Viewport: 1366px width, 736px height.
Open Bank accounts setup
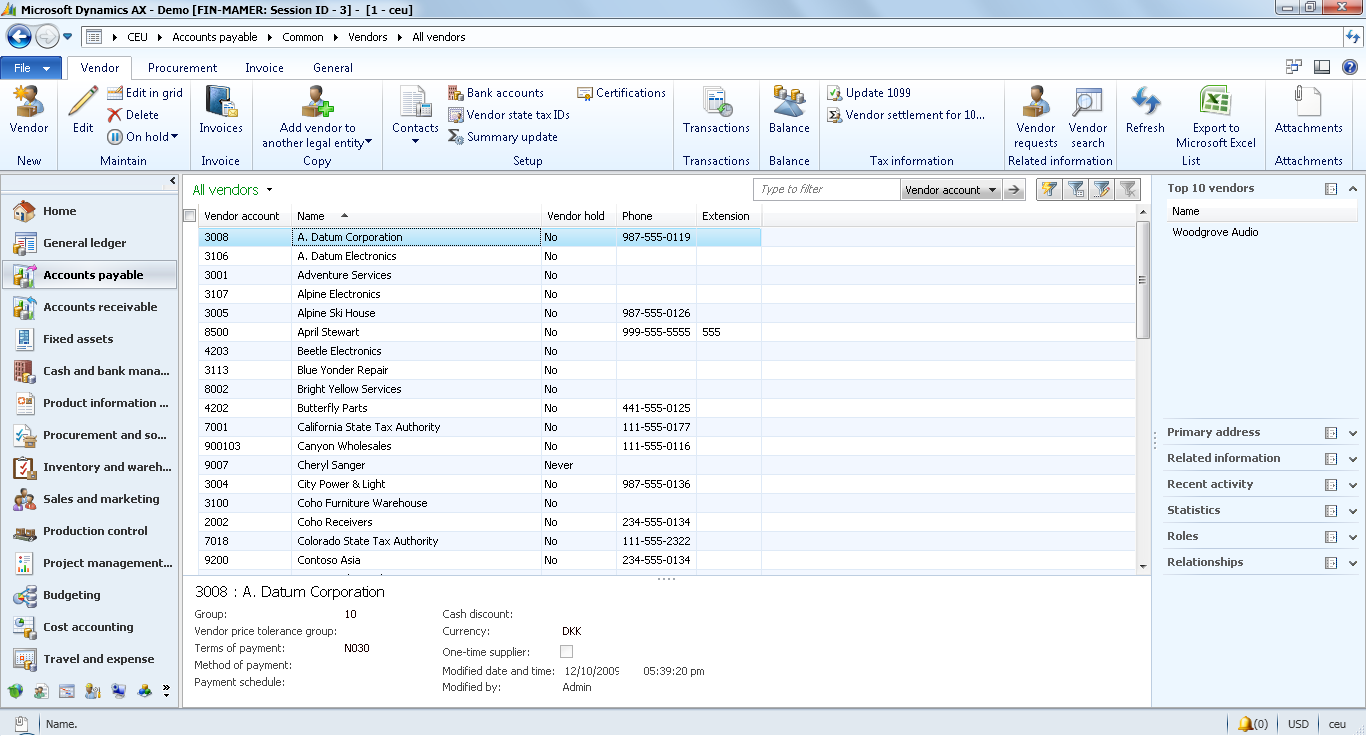496,93
